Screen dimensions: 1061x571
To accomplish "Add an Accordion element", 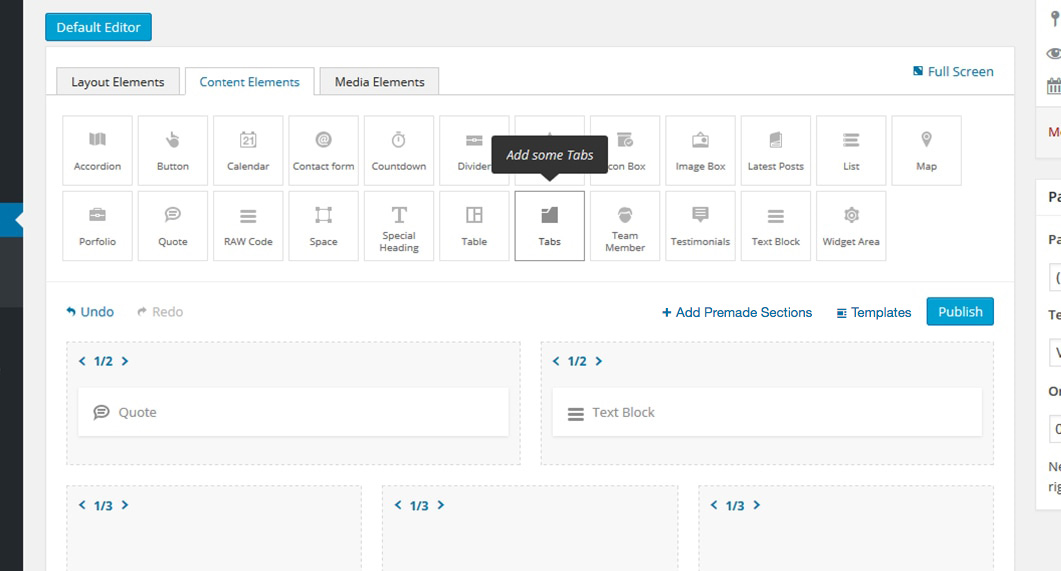I will point(97,150).
